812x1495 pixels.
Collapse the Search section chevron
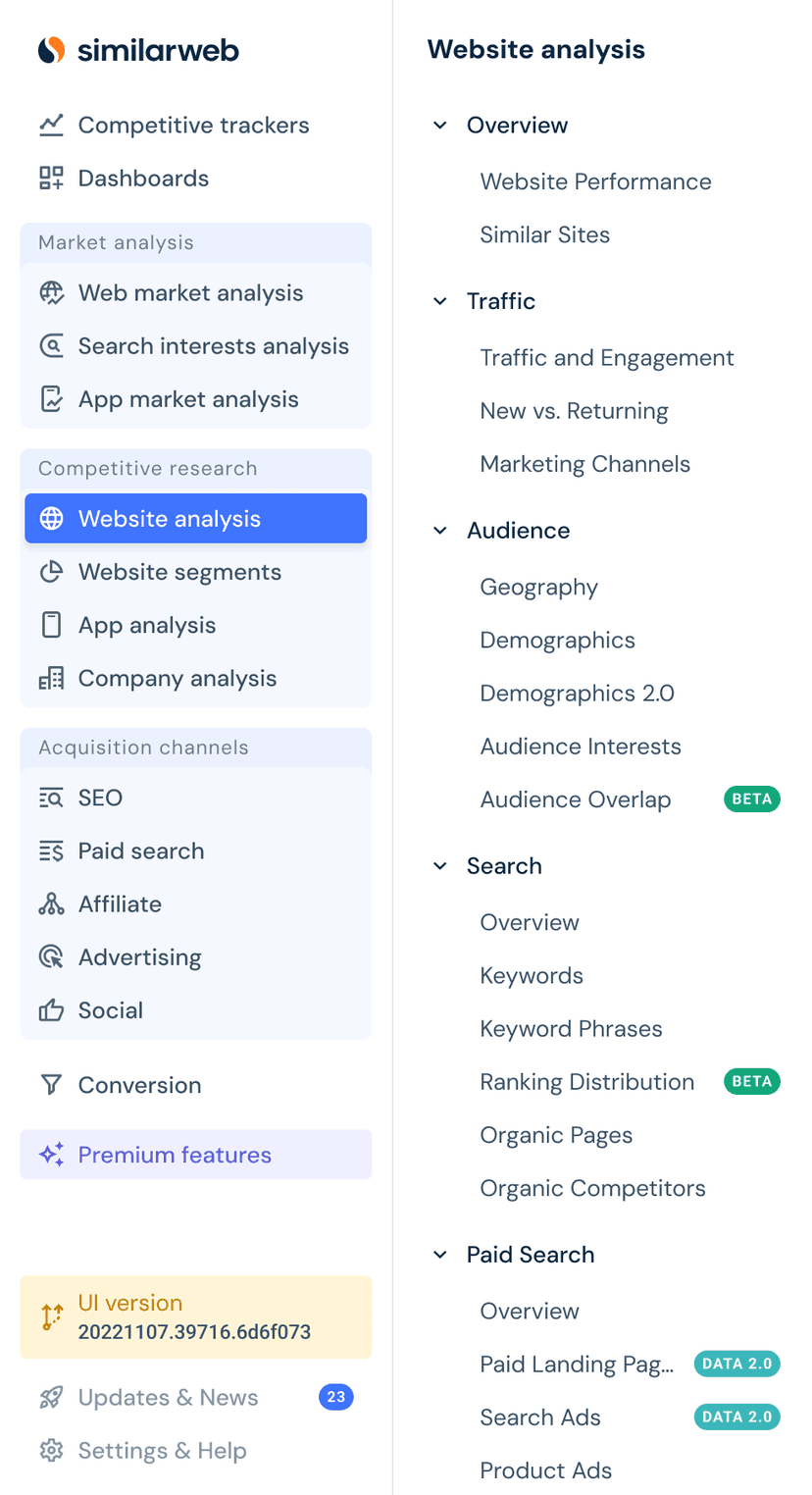(440, 865)
